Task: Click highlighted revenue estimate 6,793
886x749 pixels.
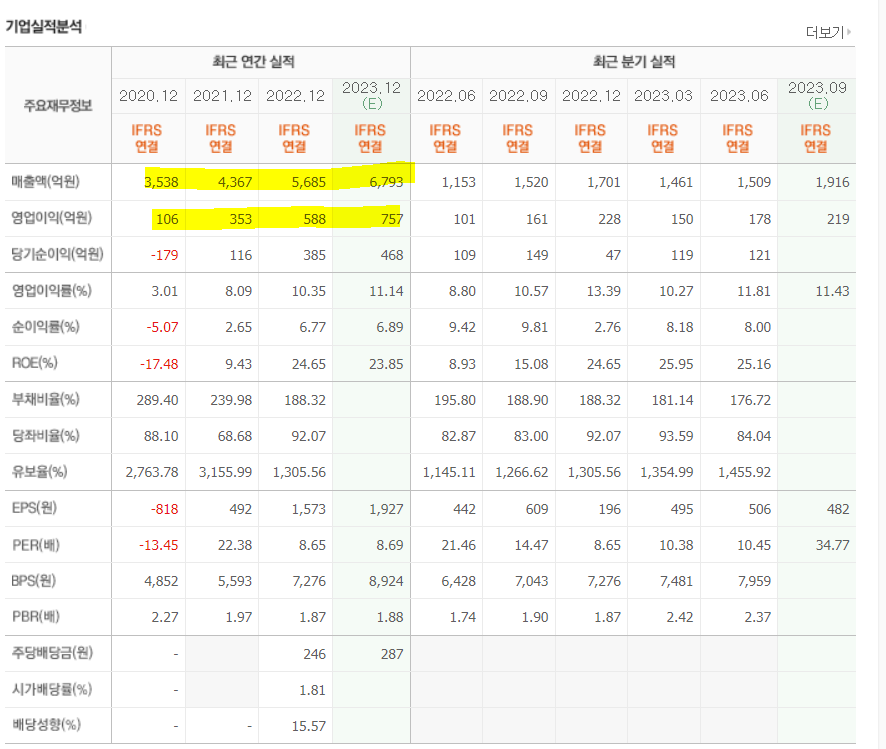Action: tap(386, 182)
